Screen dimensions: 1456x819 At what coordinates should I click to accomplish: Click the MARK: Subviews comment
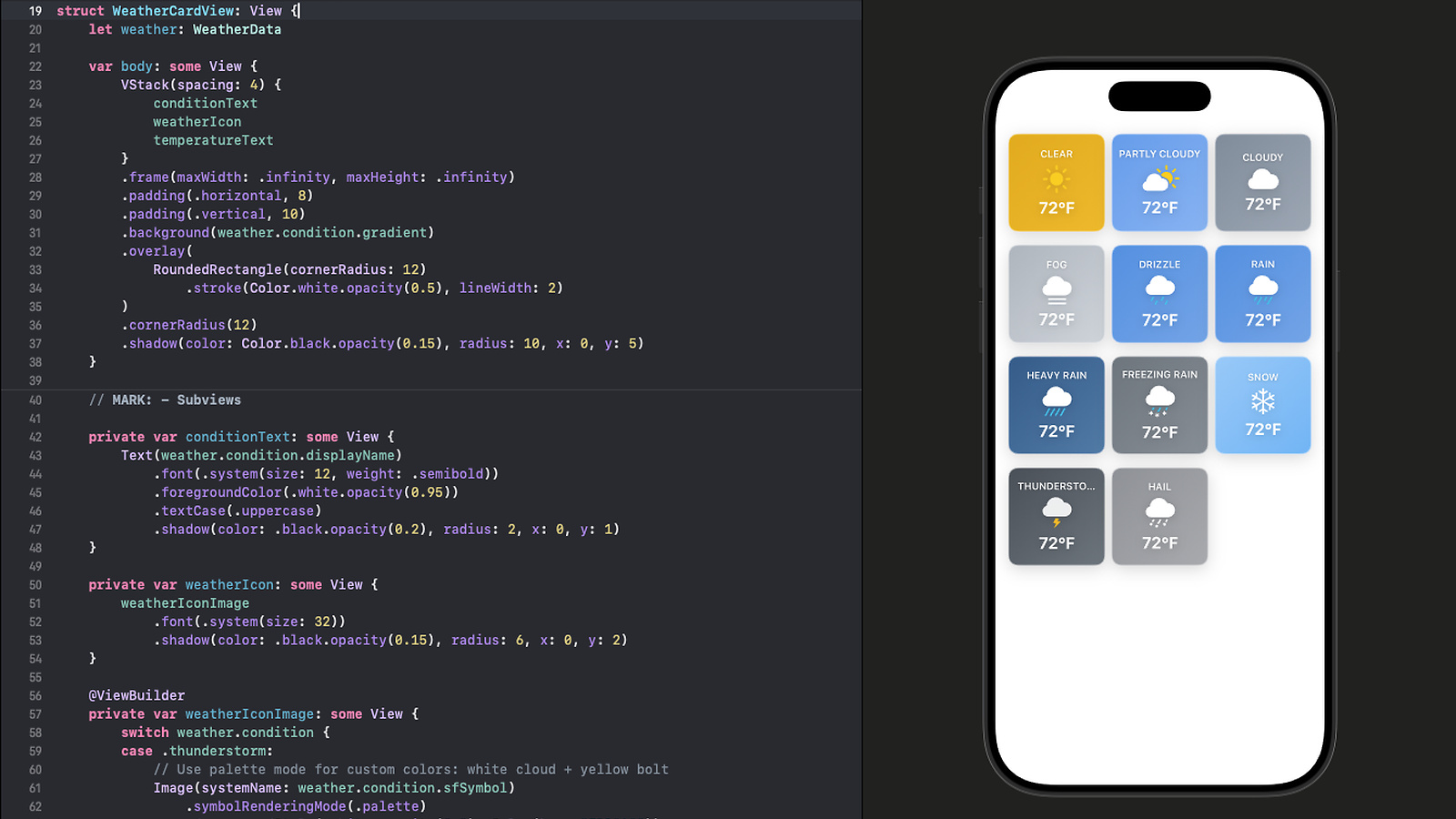[166, 399]
